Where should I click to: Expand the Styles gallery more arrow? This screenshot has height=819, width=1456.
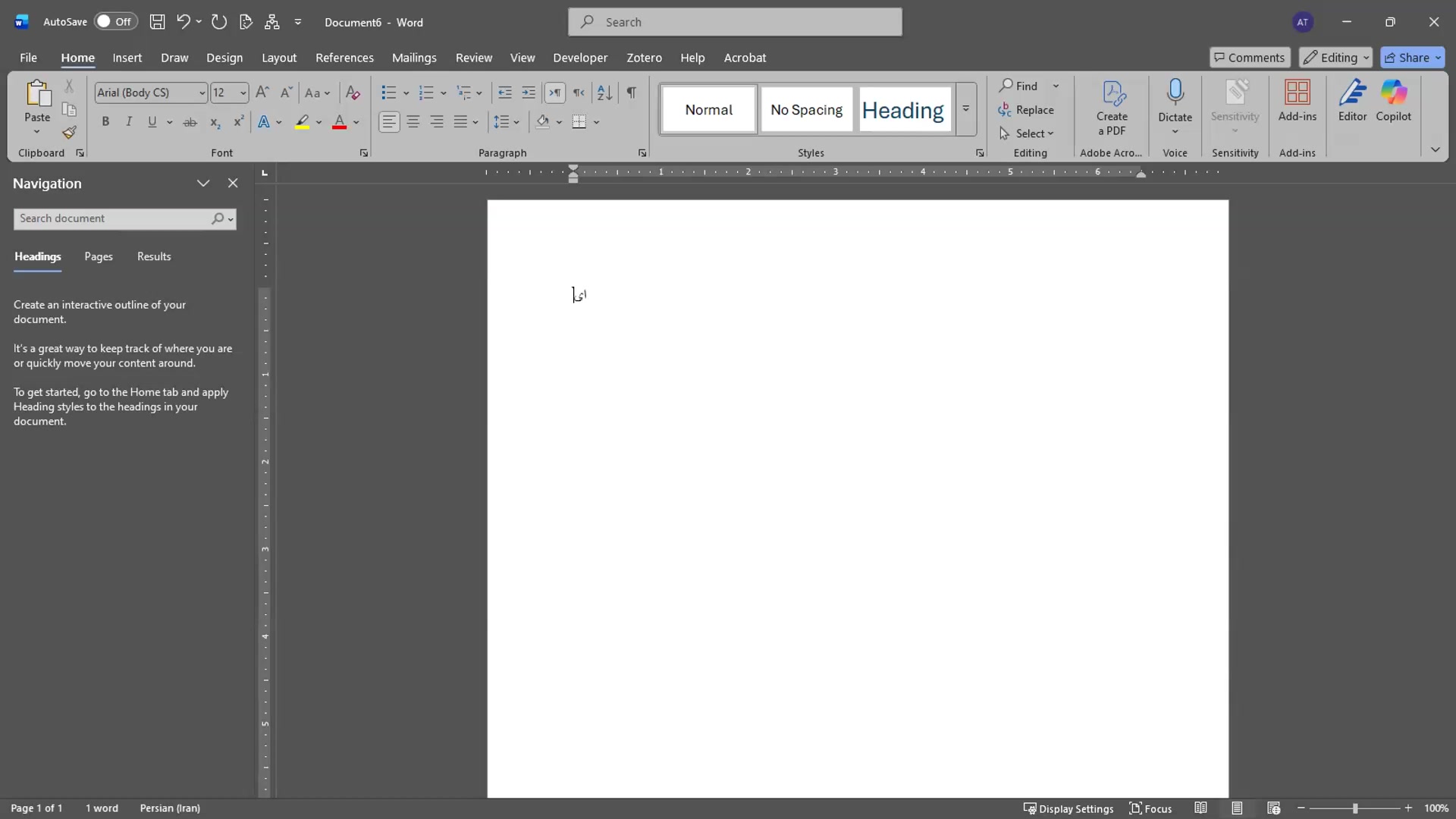point(965,109)
